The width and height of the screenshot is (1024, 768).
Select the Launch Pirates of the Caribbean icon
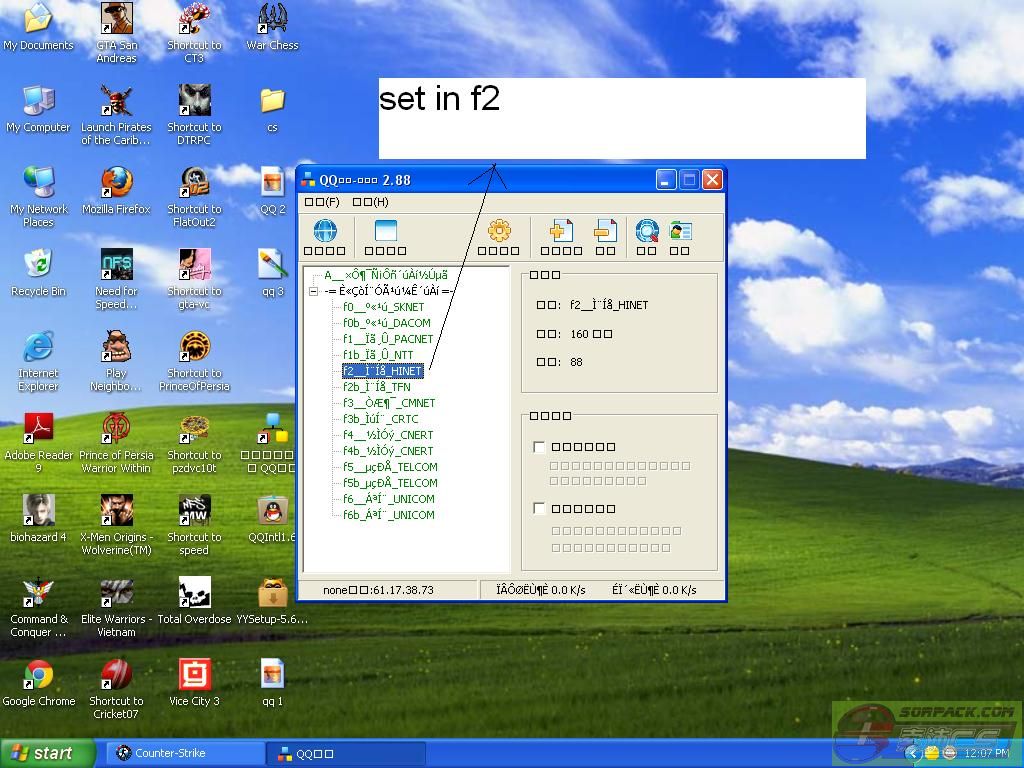[x=116, y=115]
